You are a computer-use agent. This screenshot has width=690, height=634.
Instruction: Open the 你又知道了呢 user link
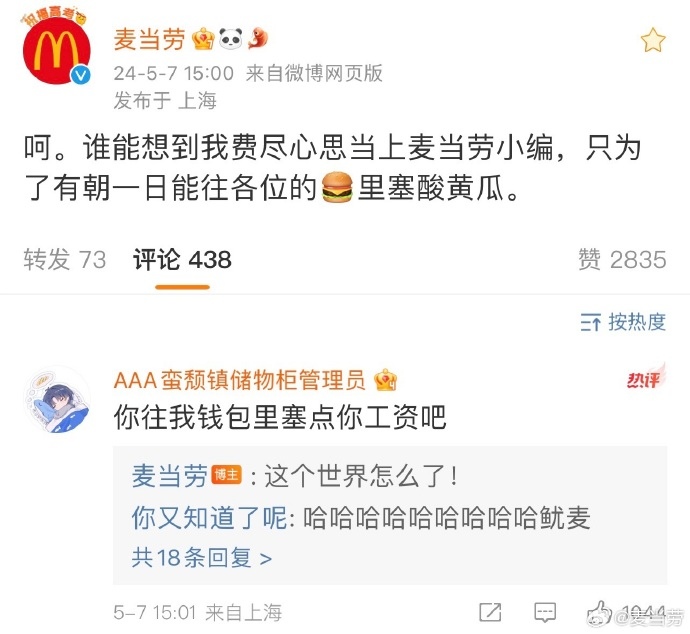(209, 517)
